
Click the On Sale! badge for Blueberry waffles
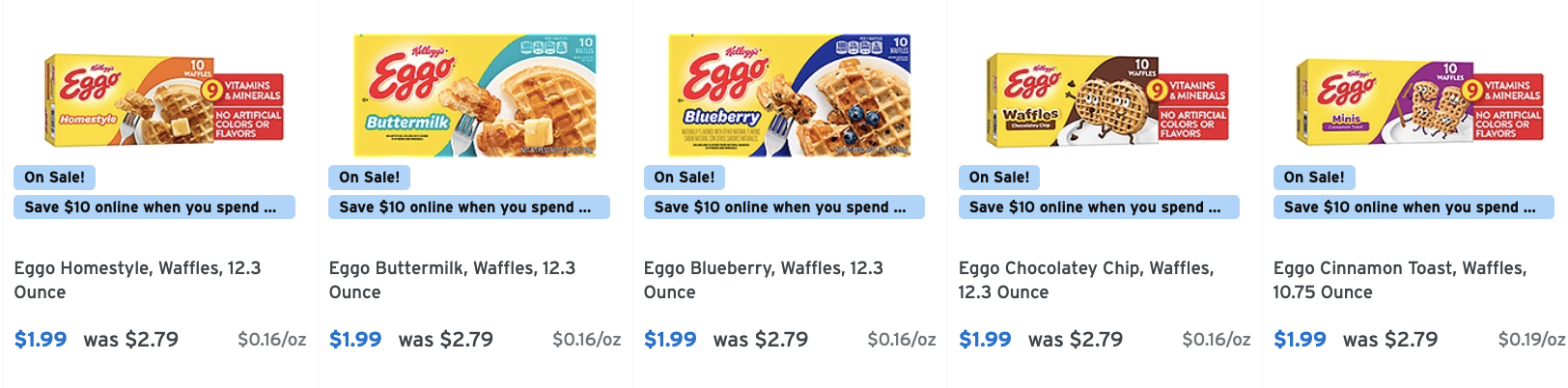coord(684,178)
